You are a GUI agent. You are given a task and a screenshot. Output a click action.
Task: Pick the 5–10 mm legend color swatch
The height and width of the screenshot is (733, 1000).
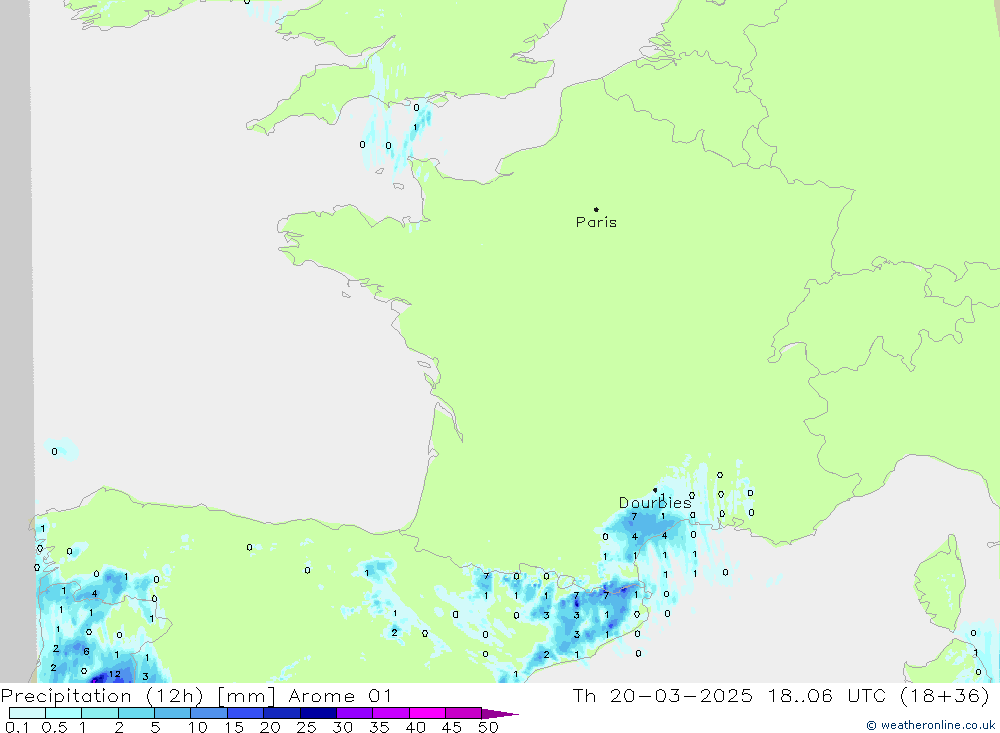click(x=172, y=713)
